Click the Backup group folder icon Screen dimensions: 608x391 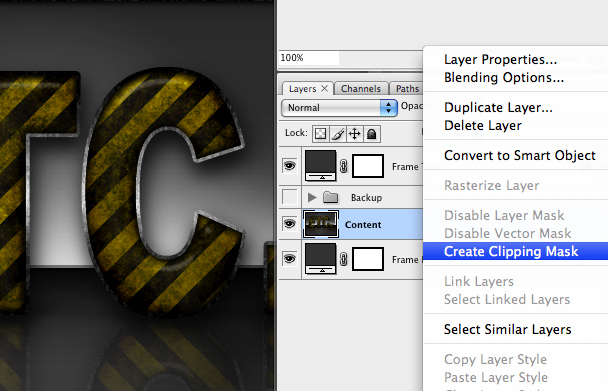coord(330,197)
